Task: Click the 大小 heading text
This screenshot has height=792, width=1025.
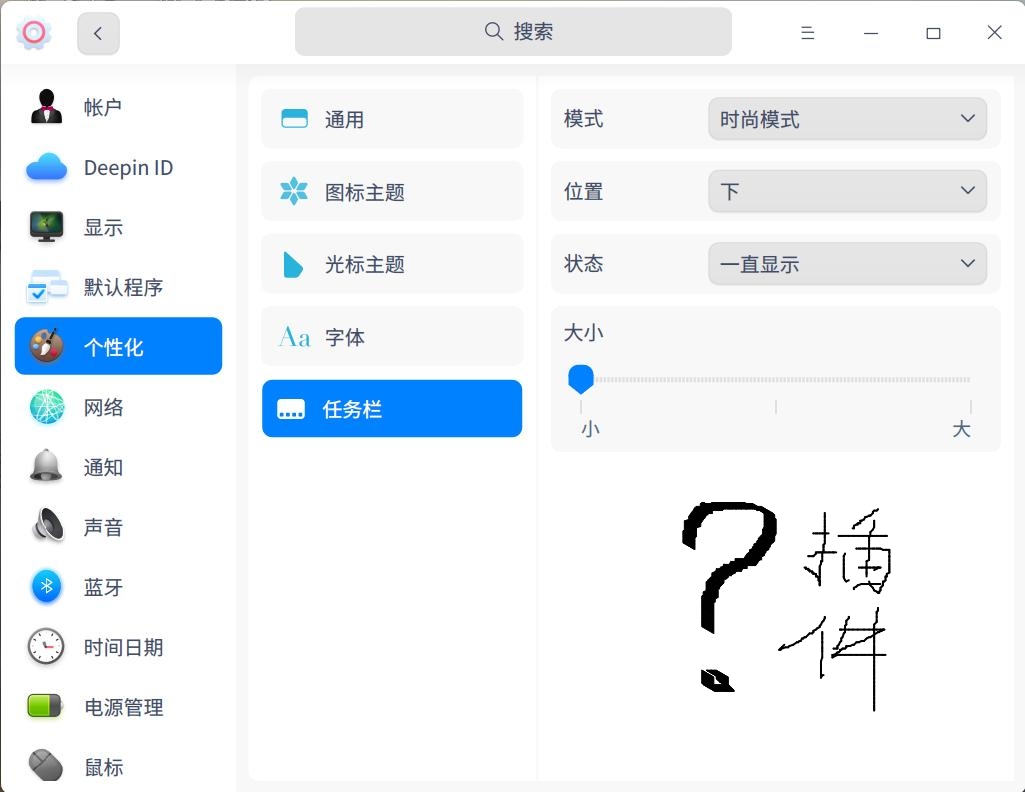Action: [583, 333]
